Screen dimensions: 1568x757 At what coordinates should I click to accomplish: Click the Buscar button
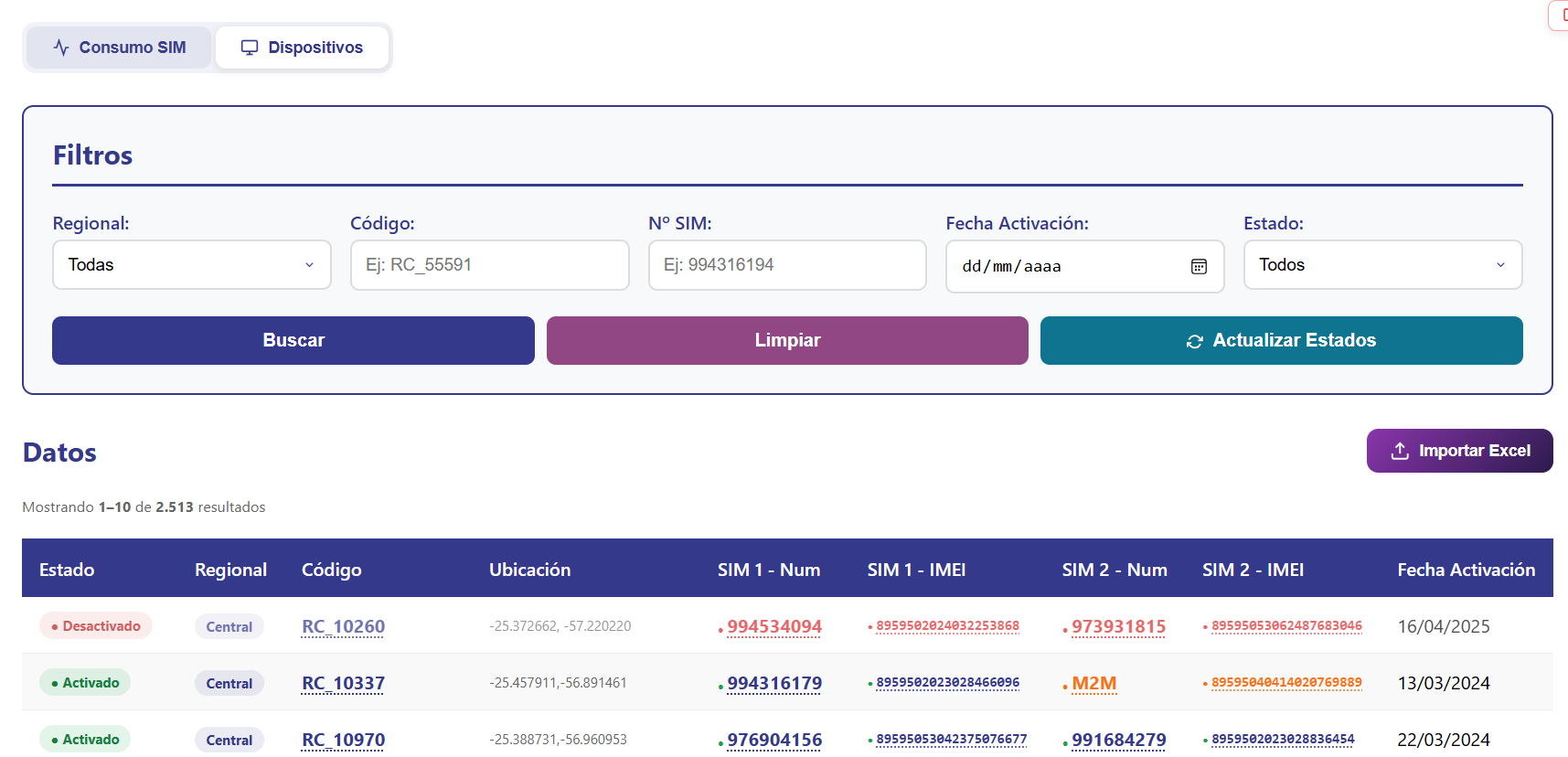click(x=293, y=340)
